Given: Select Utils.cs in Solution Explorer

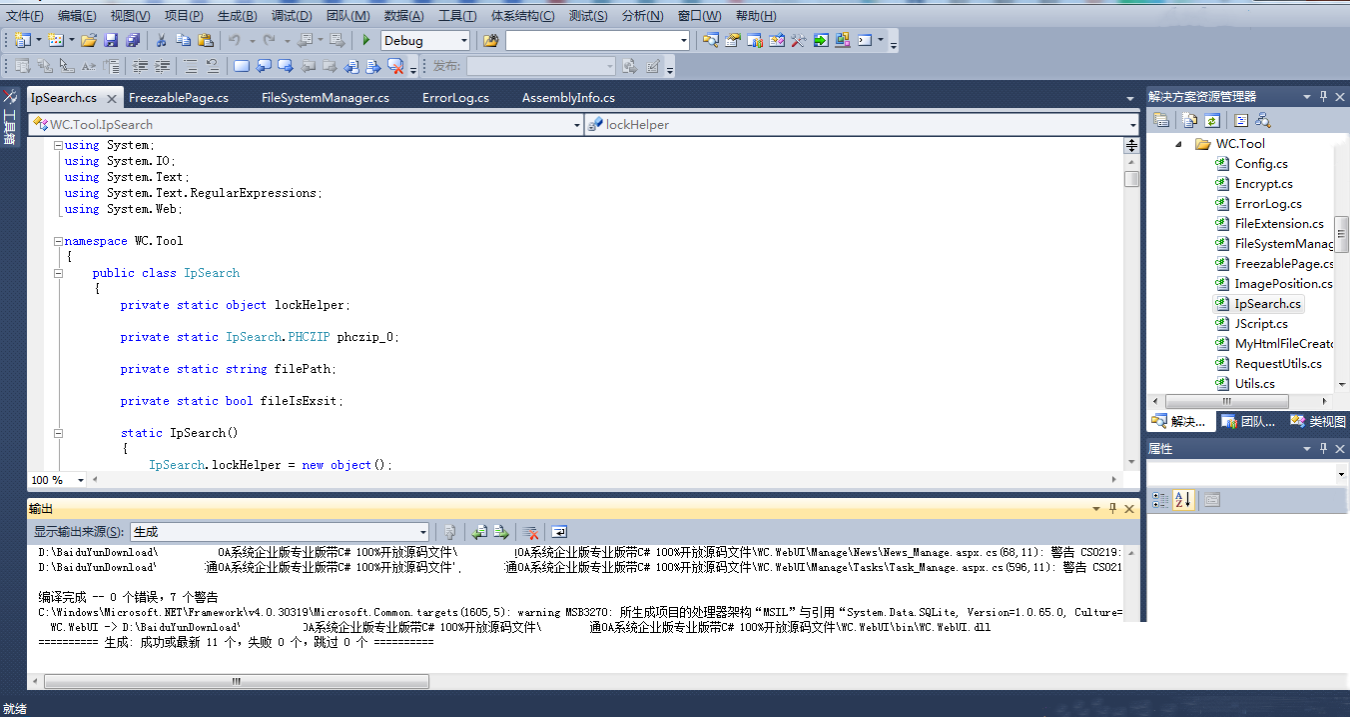Looking at the screenshot, I should (1254, 384).
